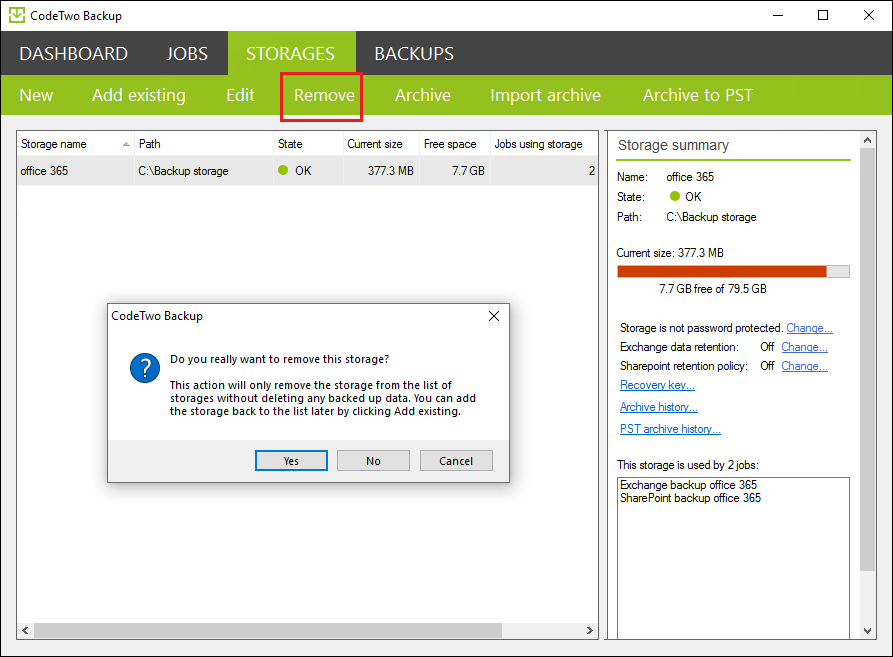
Task: Select the office 365 storage row
Action: click(308, 171)
